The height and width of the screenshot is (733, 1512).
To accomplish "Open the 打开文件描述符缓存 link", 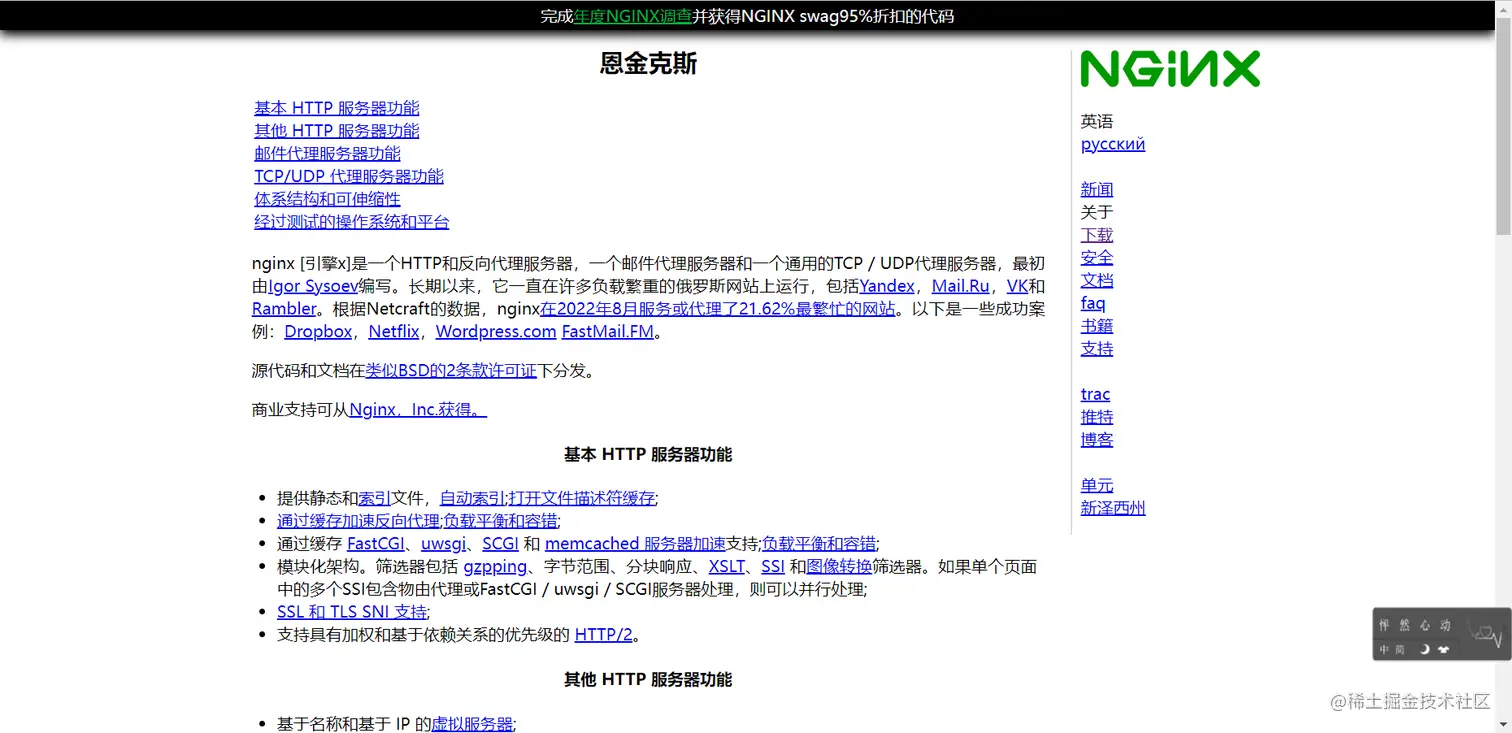I will click(x=582, y=498).
